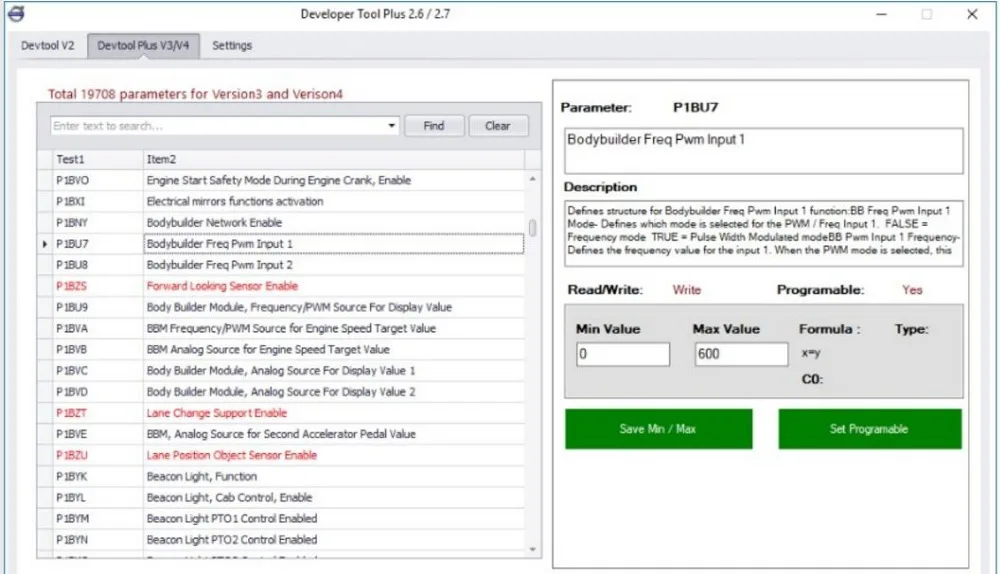
Task: Open the Settings tab
Action: (232, 46)
